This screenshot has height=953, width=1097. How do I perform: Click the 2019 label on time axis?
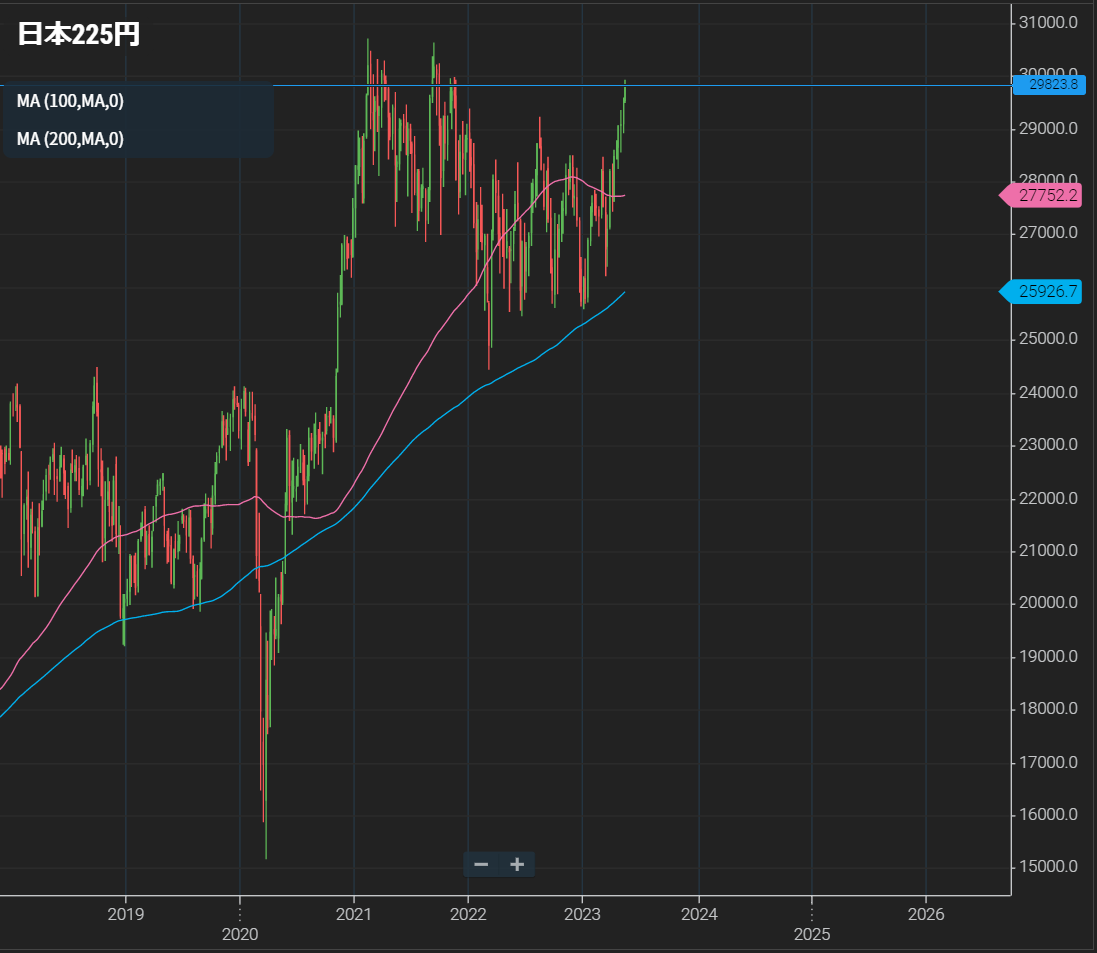click(125, 914)
